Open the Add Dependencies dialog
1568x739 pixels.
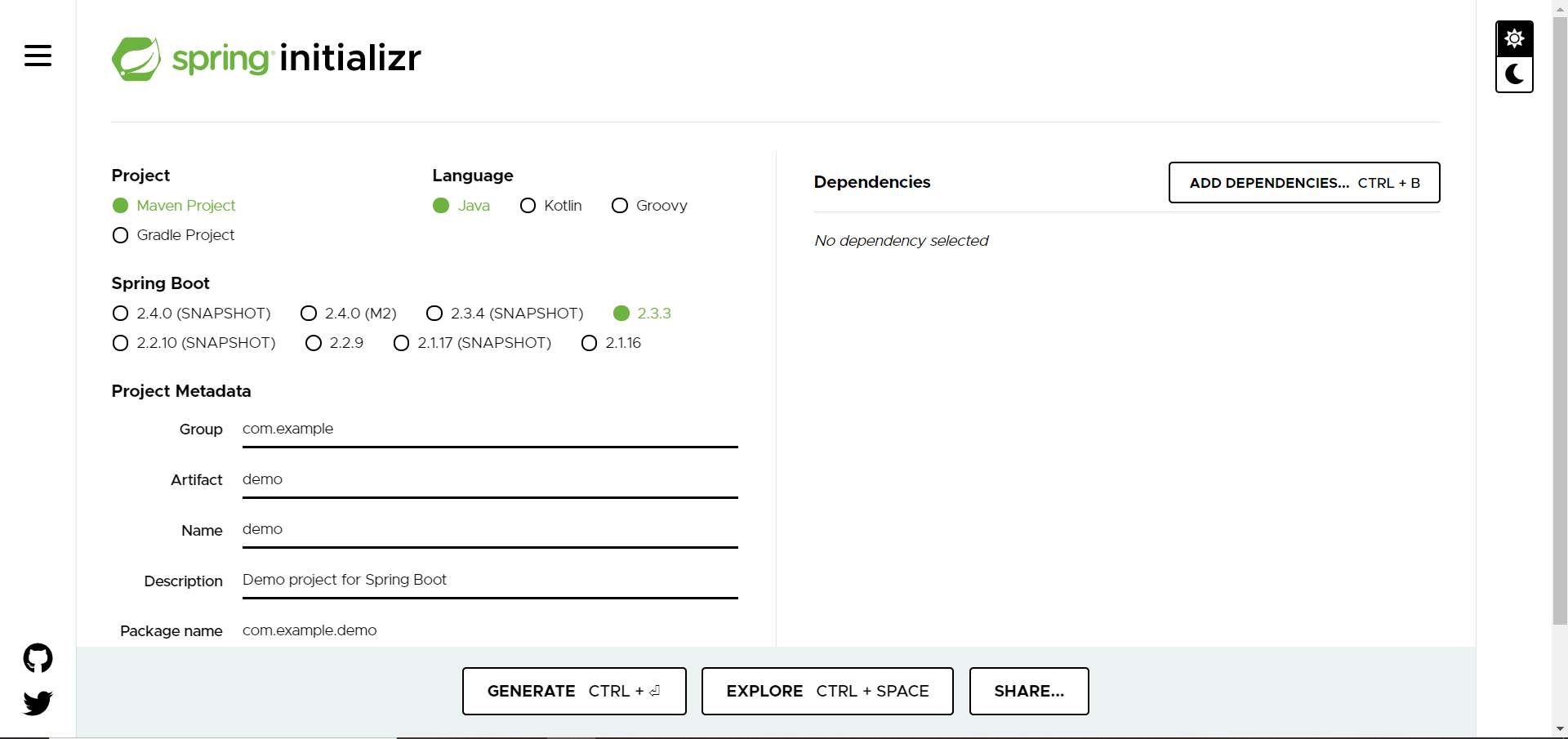[1303, 182]
